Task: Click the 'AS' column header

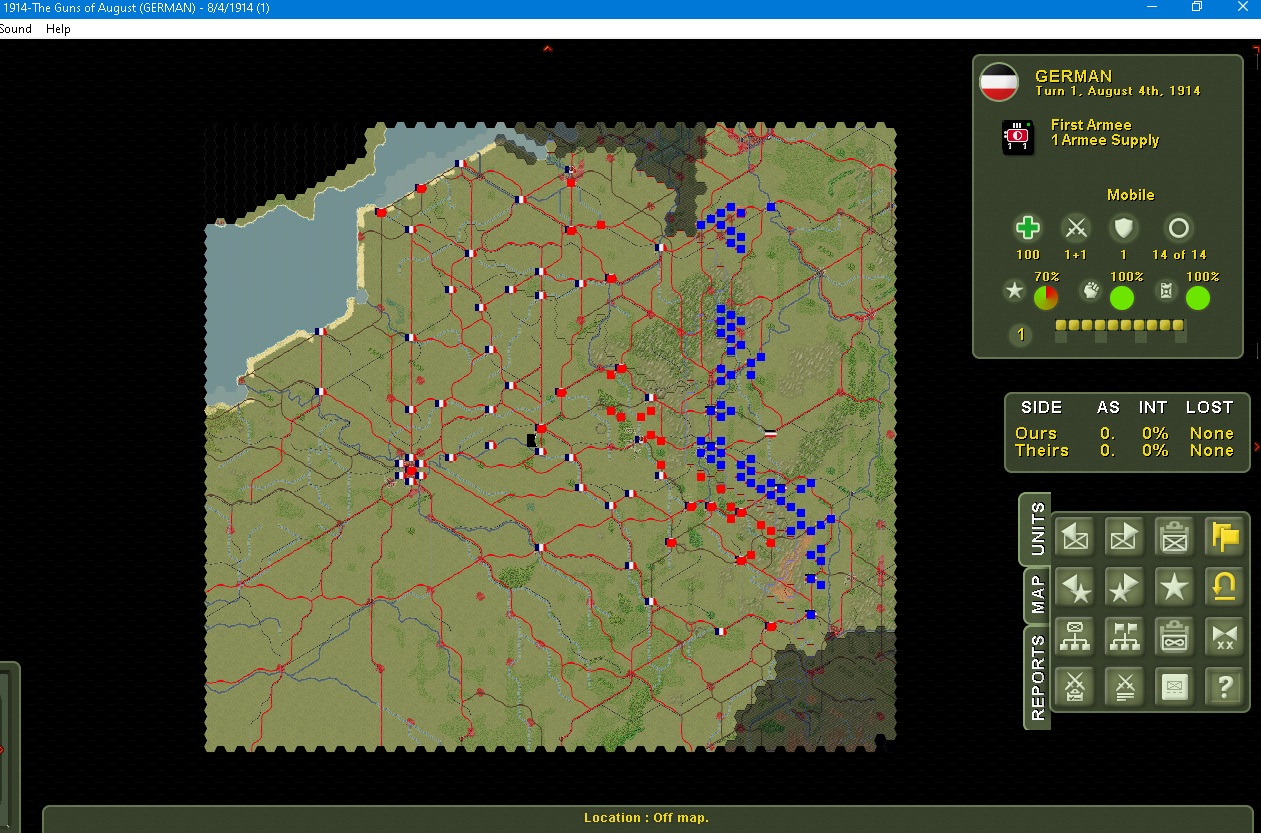Action: tap(1108, 407)
